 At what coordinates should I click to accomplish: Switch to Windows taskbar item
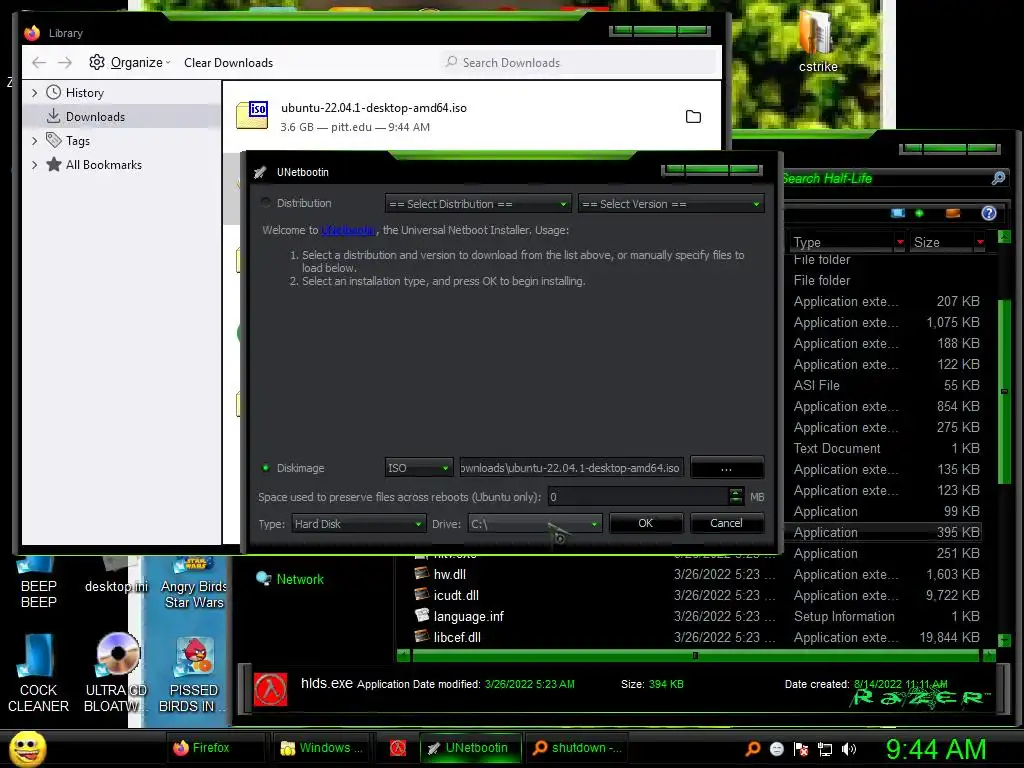click(x=321, y=748)
